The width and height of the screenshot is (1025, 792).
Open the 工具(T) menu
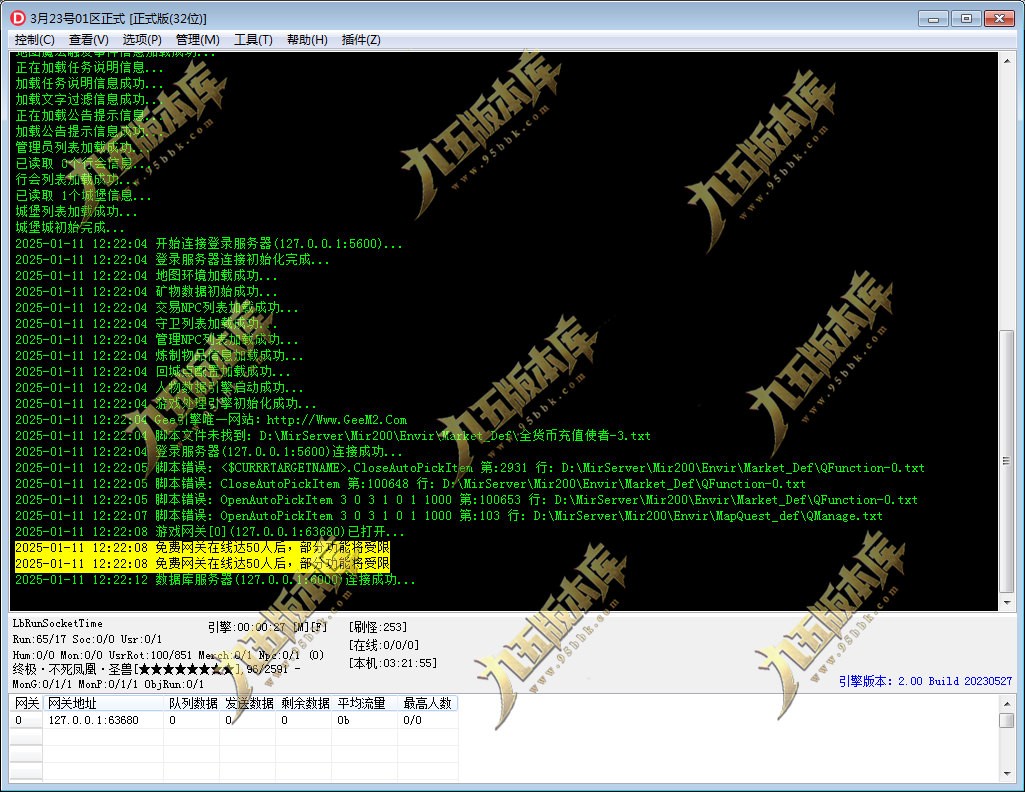pos(253,40)
